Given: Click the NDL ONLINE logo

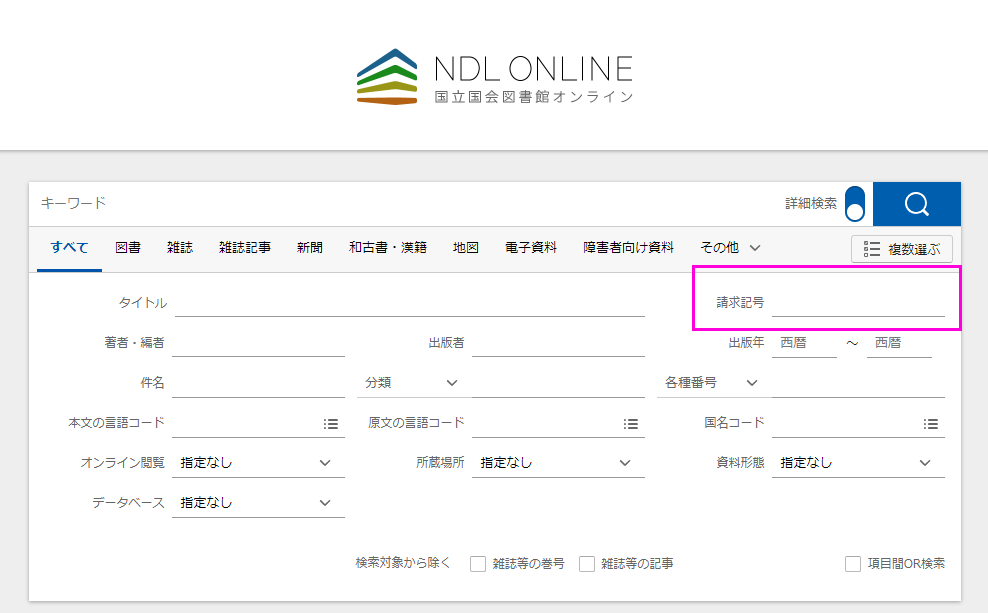Looking at the screenshot, I should coord(494,76).
